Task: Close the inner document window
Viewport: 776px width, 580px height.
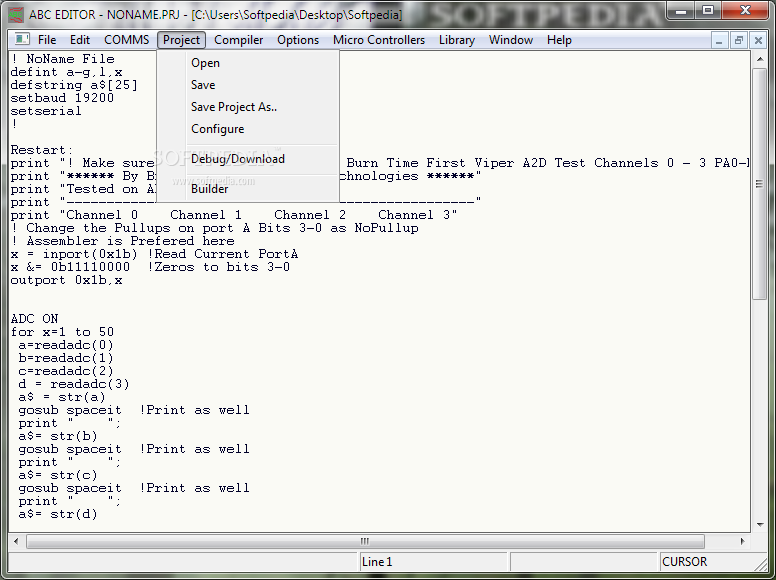Action: point(758,40)
